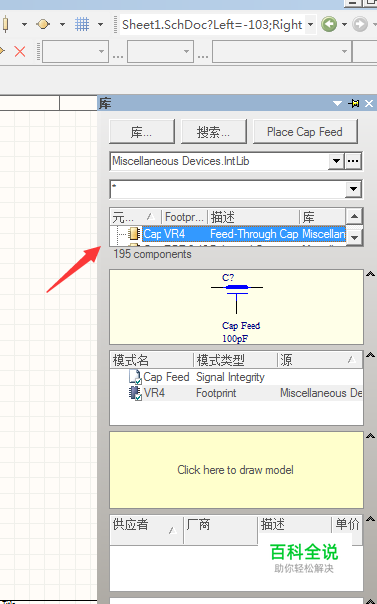Click the 模式类型 column header
The width and height of the screenshot is (377, 604).
[x=235, y=360]
